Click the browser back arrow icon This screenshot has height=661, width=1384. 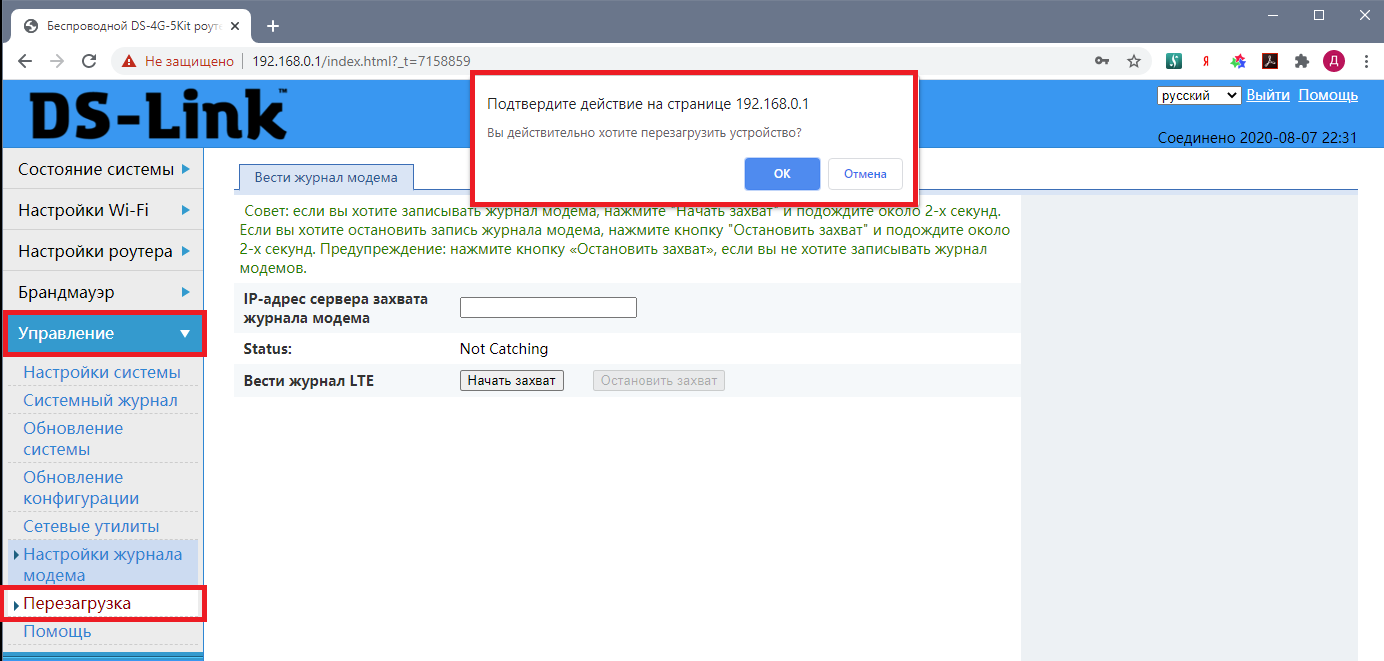[25, 61]
